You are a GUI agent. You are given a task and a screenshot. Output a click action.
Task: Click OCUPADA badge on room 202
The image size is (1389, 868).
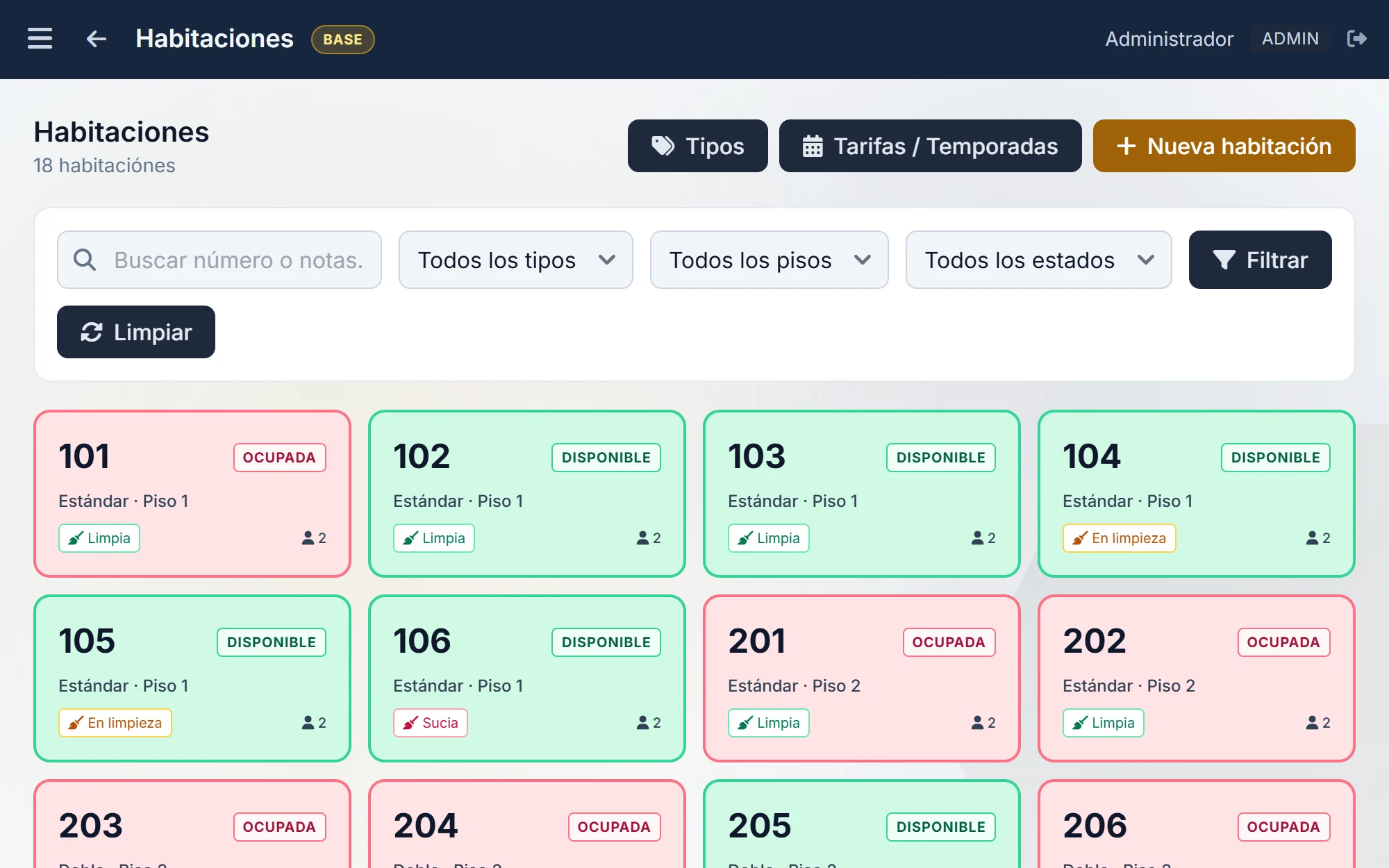1283,642
